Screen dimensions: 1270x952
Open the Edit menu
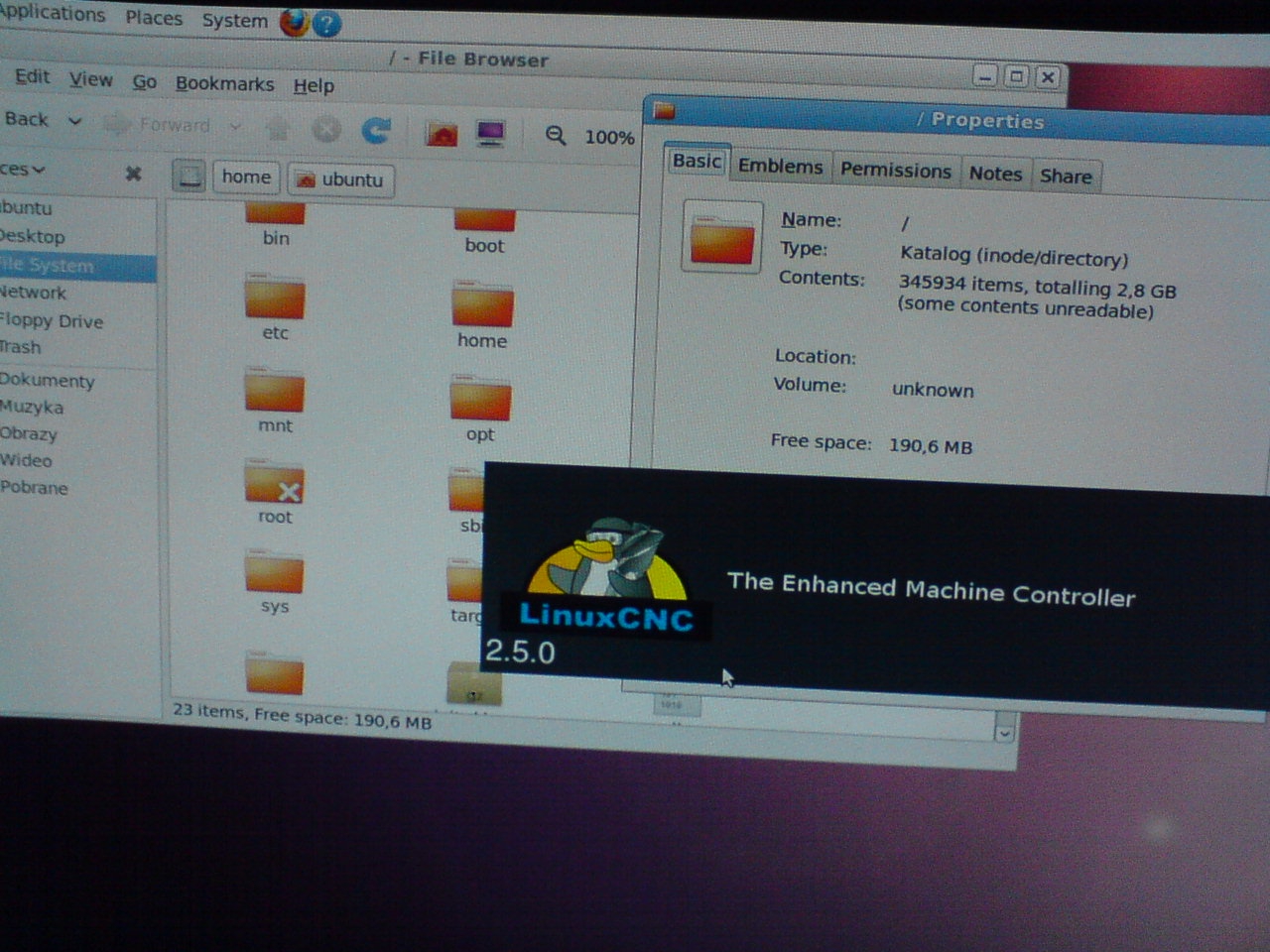pos(32,76)
